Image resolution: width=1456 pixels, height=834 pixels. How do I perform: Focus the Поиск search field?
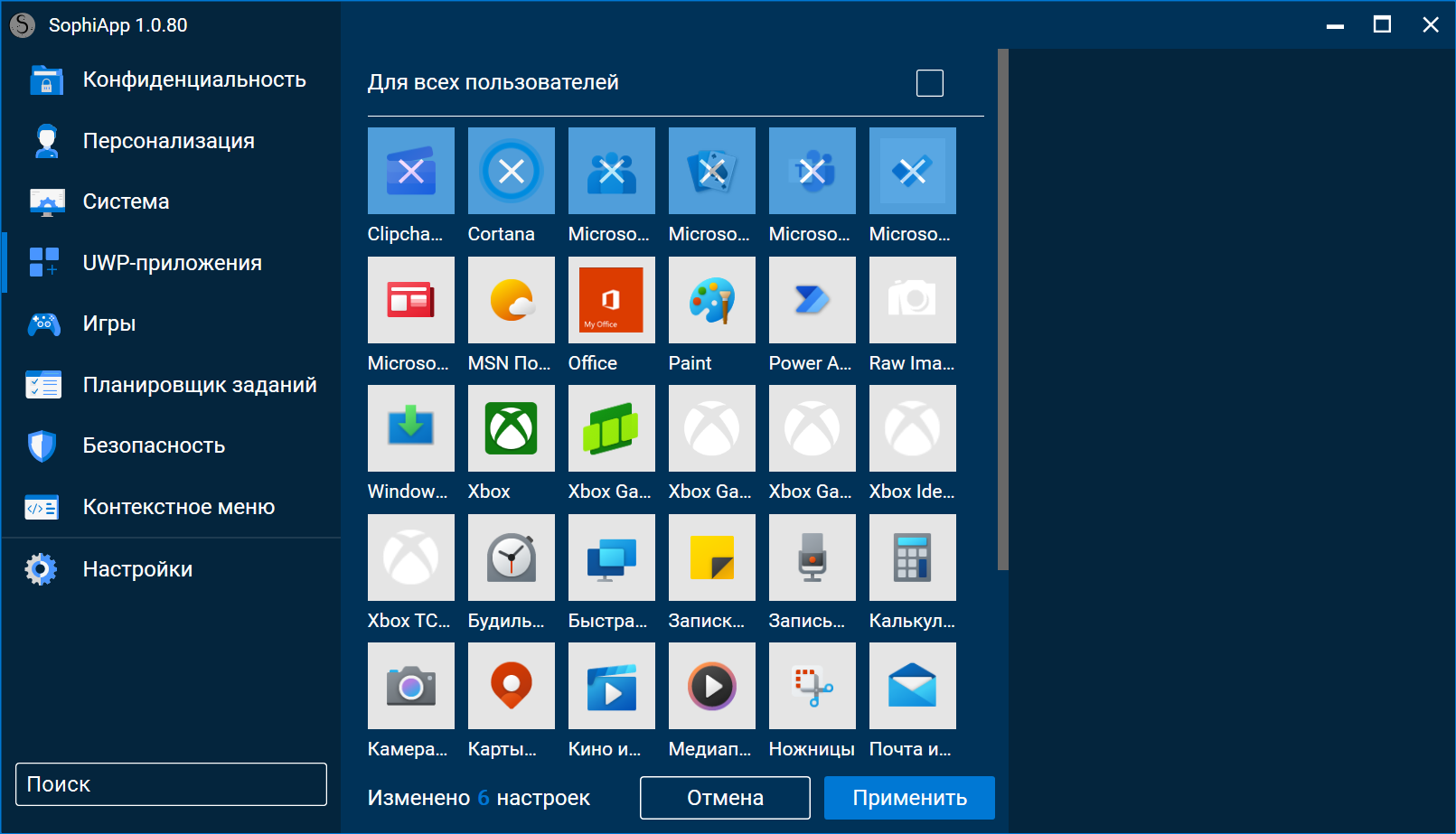171,784
